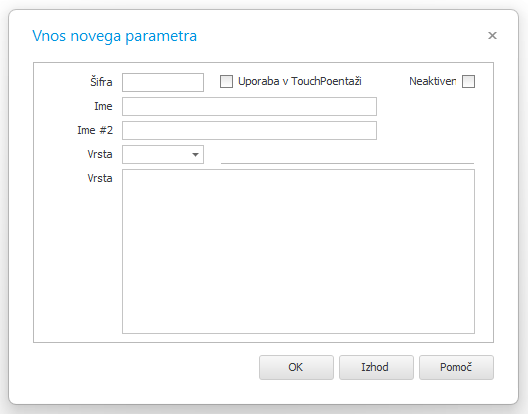Click inside the large Vrsta text area
Screen dimensions: 528x414
click(298, 252)
